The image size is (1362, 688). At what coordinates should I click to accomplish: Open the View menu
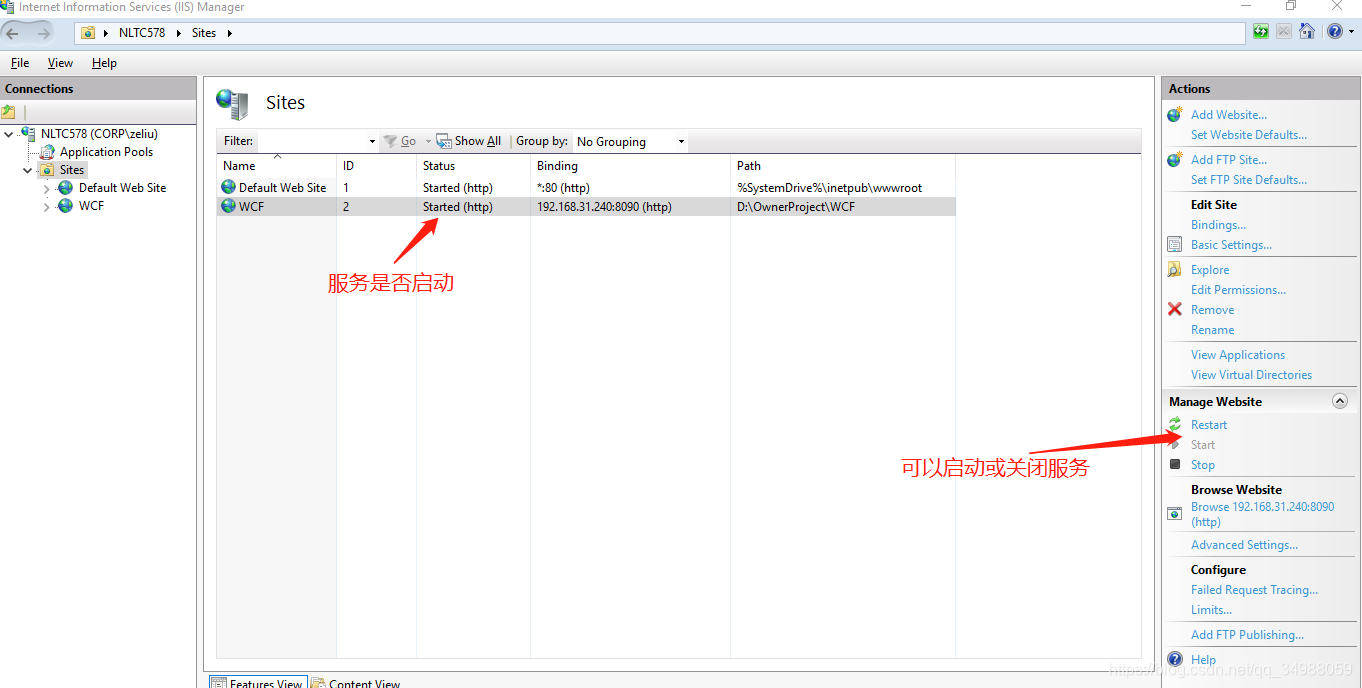[x=60, y=63]
